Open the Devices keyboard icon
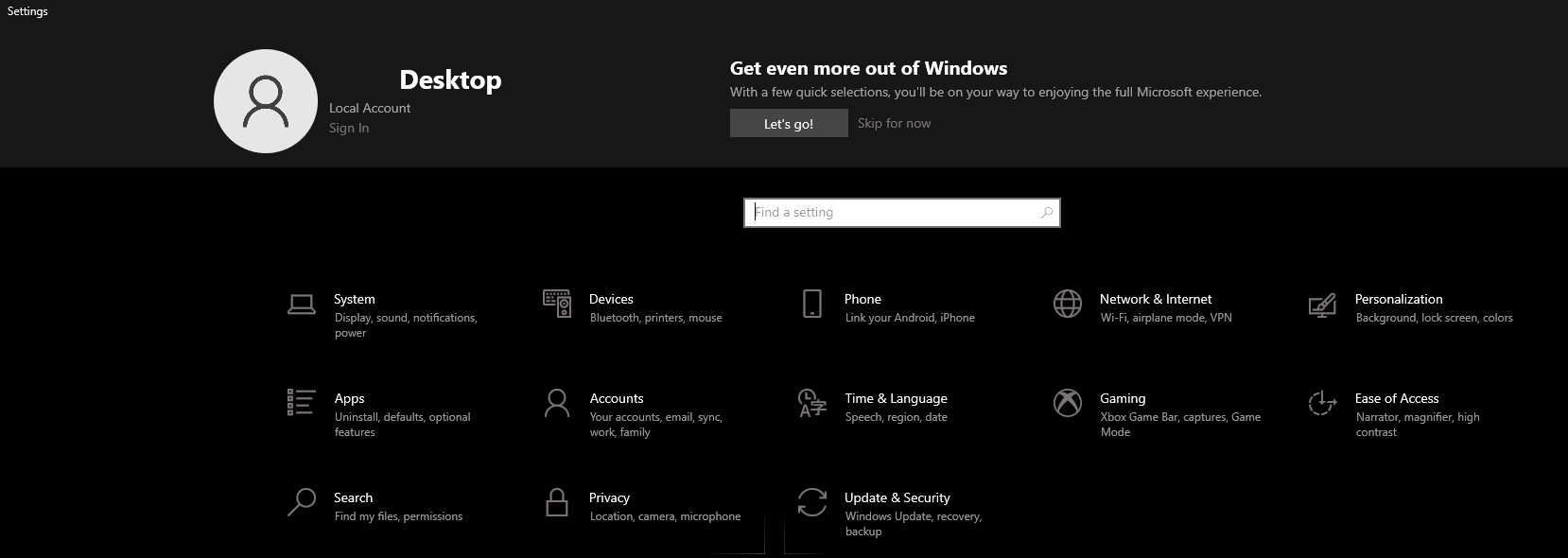Image resolution: width=1568 pixels, height=558 pixels. [x=557, y=304]
